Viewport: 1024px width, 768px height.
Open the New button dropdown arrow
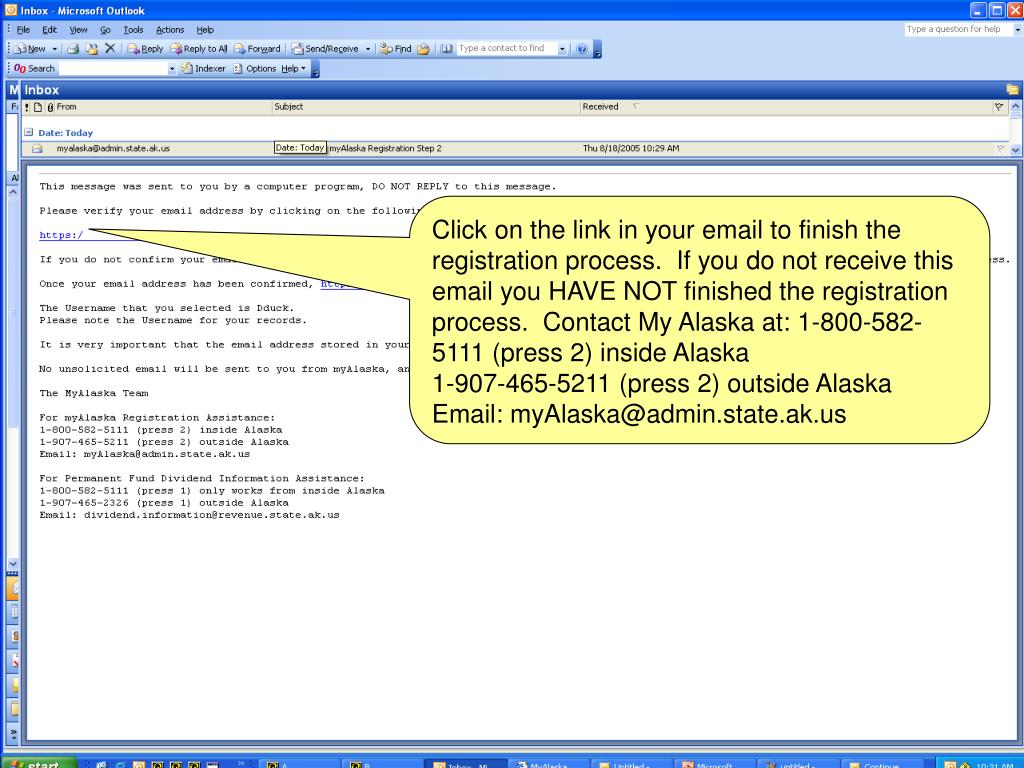[x=52, y=47]
